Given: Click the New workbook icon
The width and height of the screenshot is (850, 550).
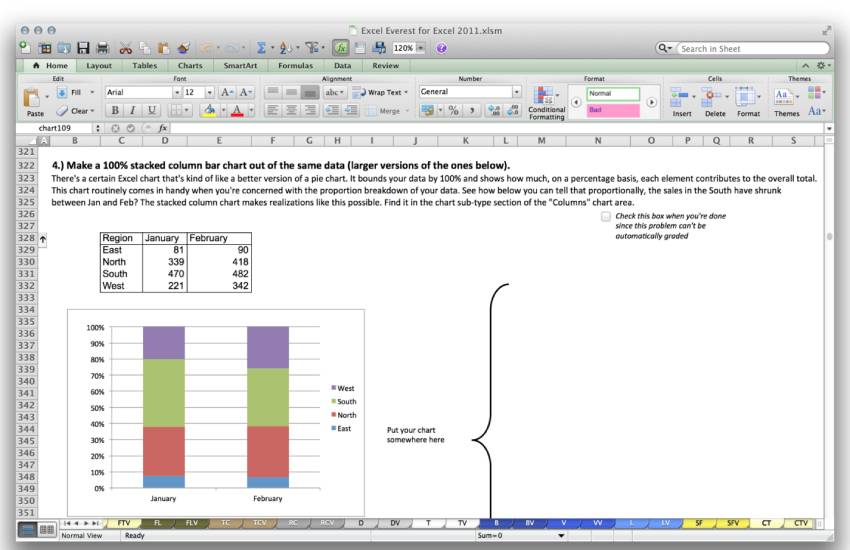Looking at the screenshot, I should 25,48.
